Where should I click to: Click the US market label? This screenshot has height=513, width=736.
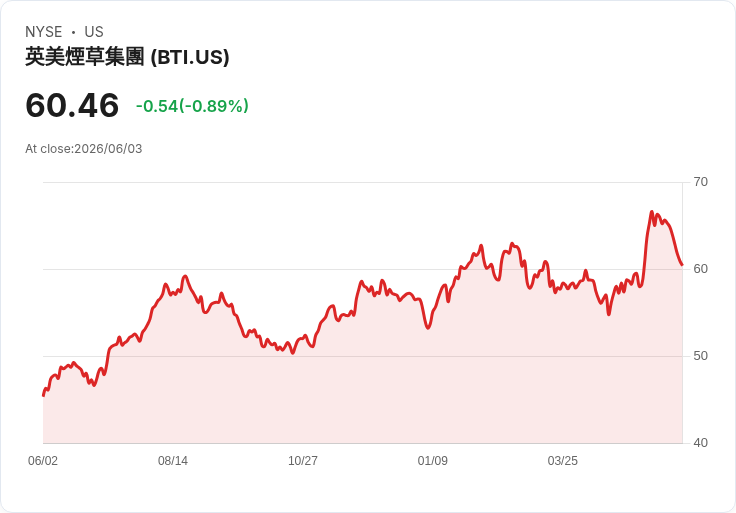(x=94, y=32)
